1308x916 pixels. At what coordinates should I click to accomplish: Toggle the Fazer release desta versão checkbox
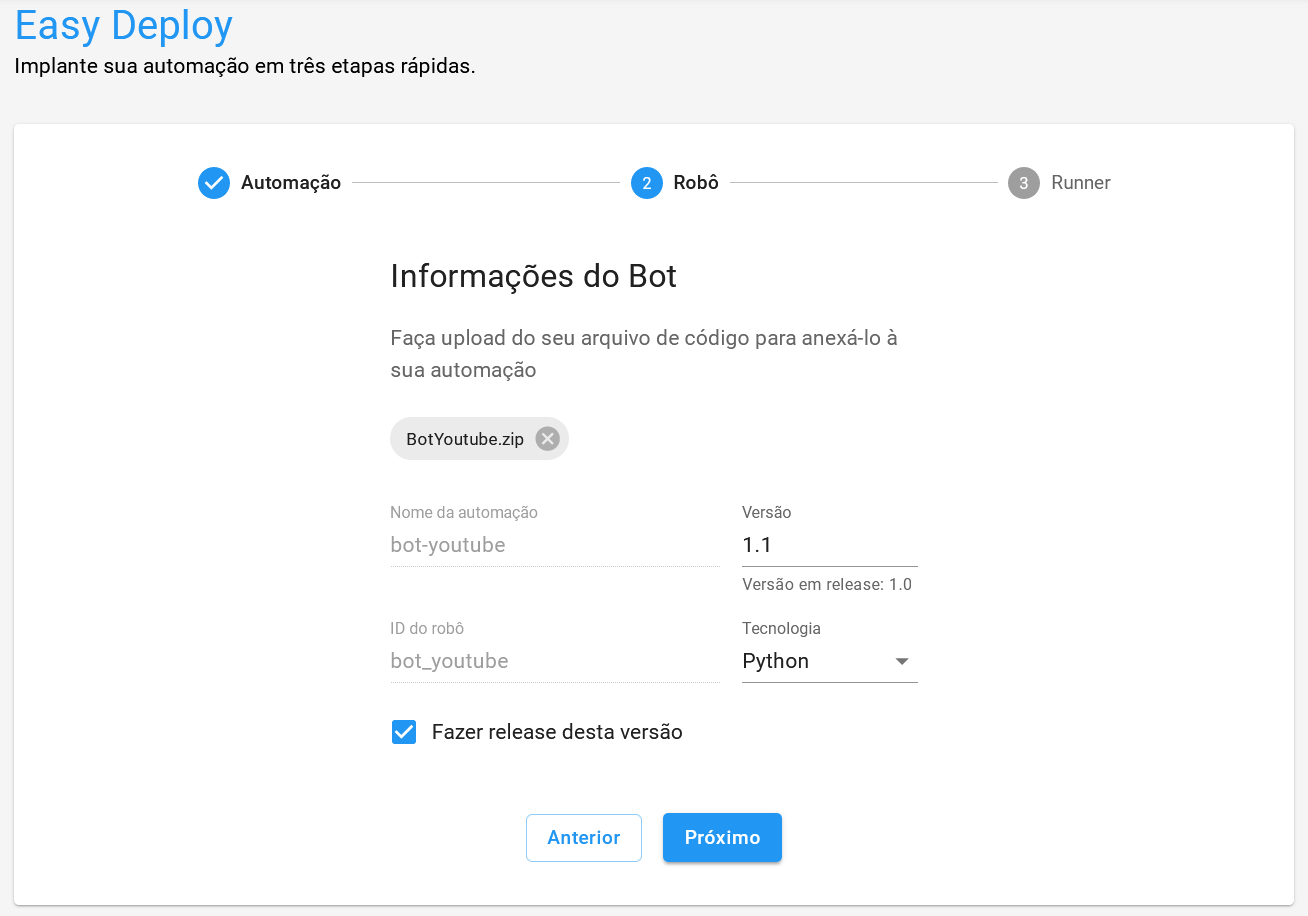pyautogui.click(x=404, y=732)
